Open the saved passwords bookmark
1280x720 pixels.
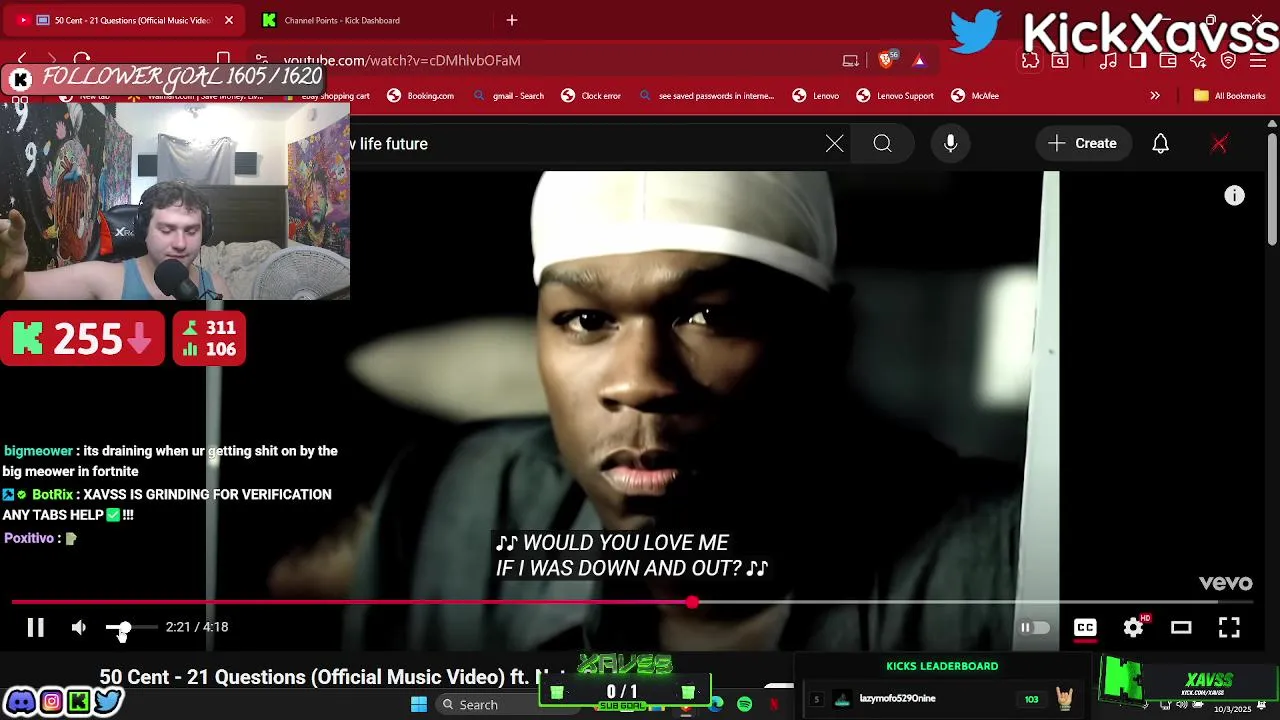706,96
